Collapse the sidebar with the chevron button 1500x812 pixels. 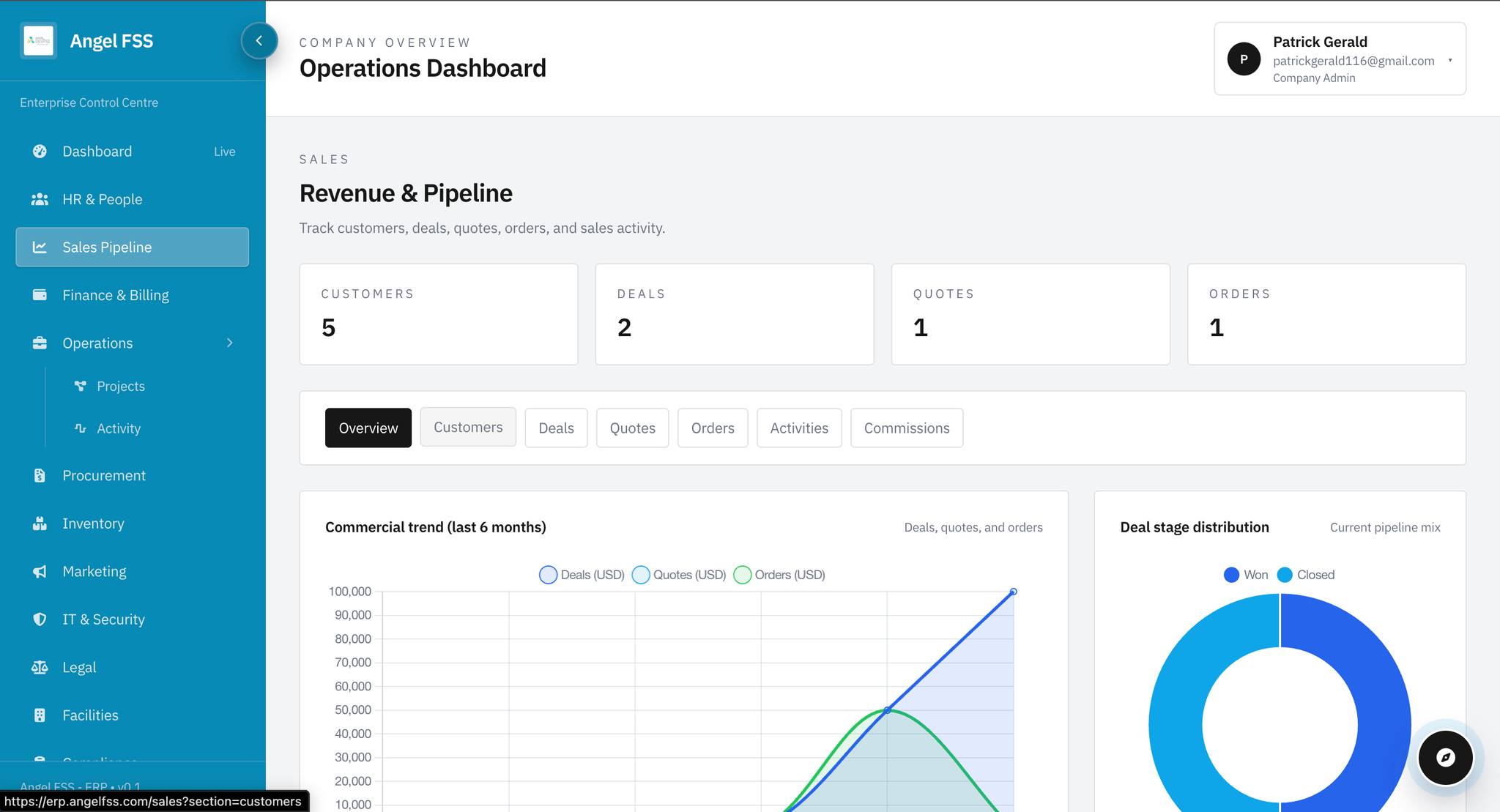click(x=259, y=41)
